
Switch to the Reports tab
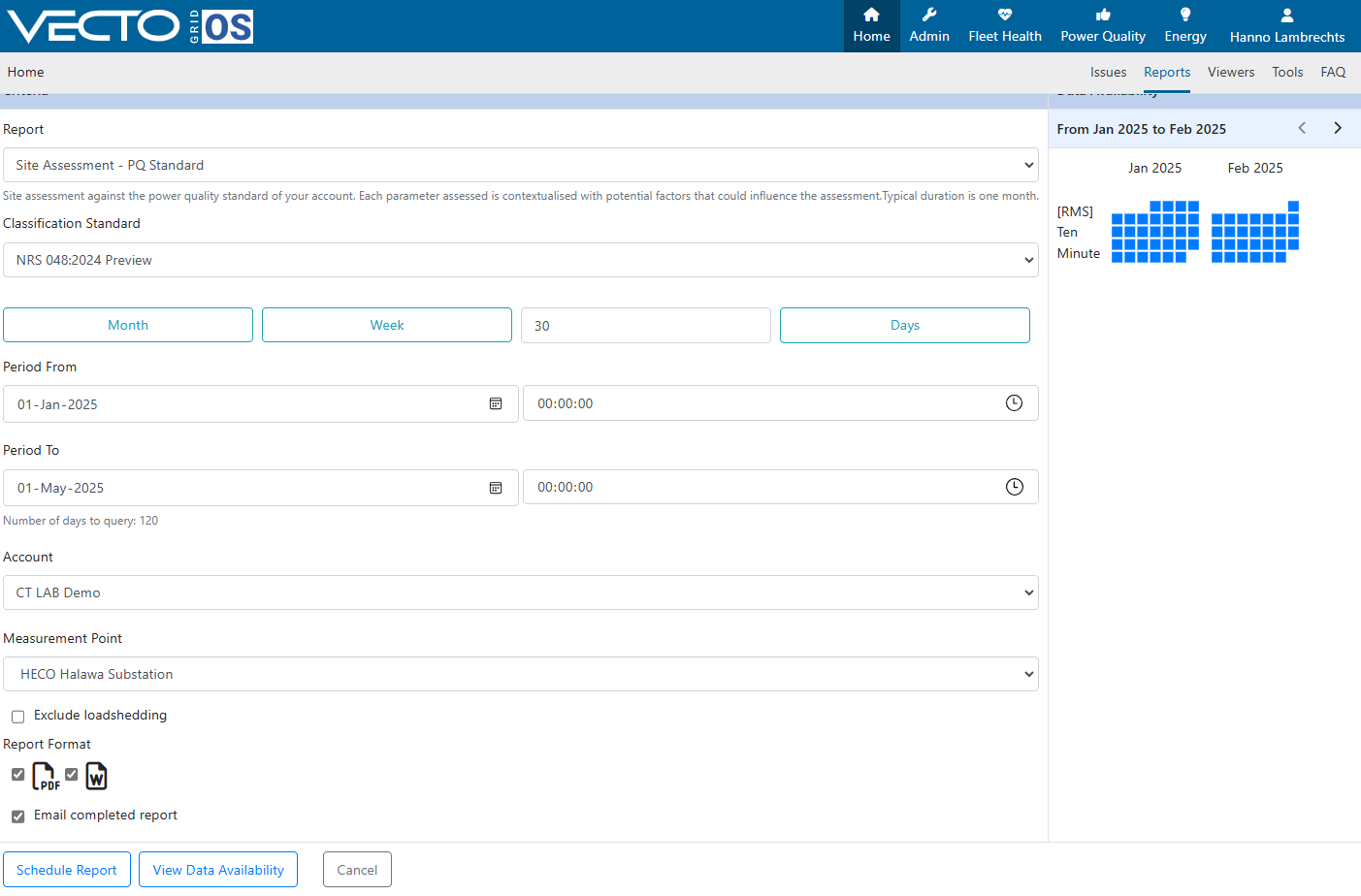1167,72
